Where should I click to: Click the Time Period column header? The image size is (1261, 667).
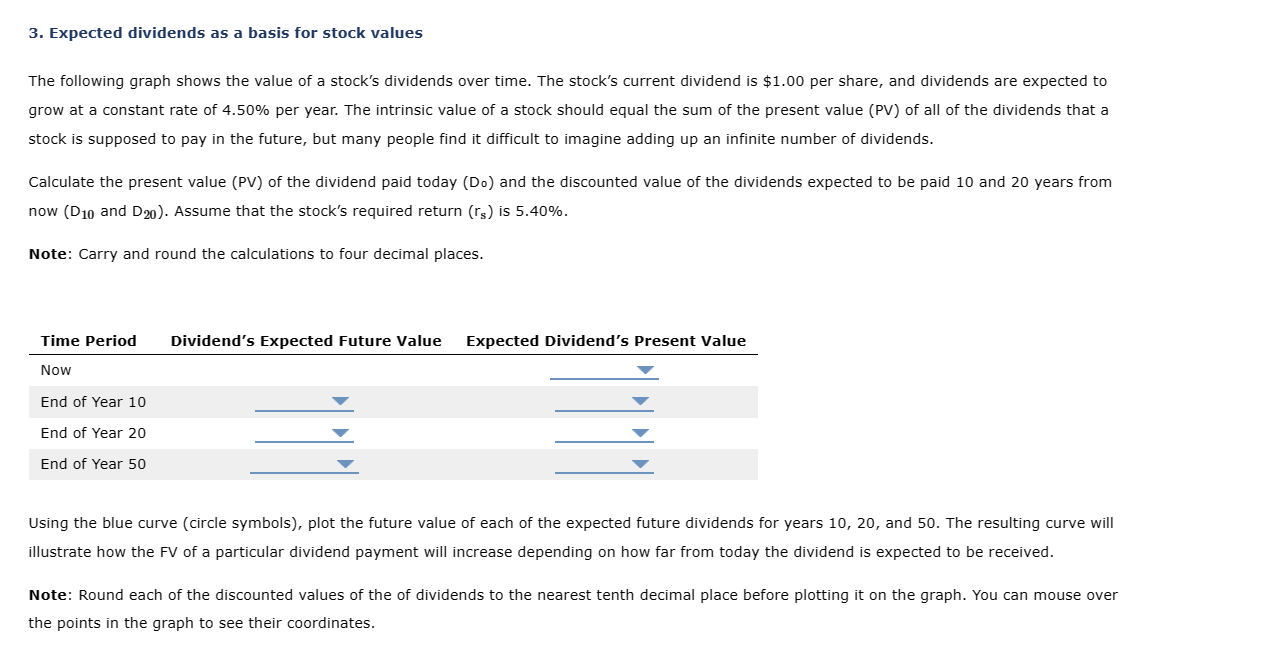(88, 340)
